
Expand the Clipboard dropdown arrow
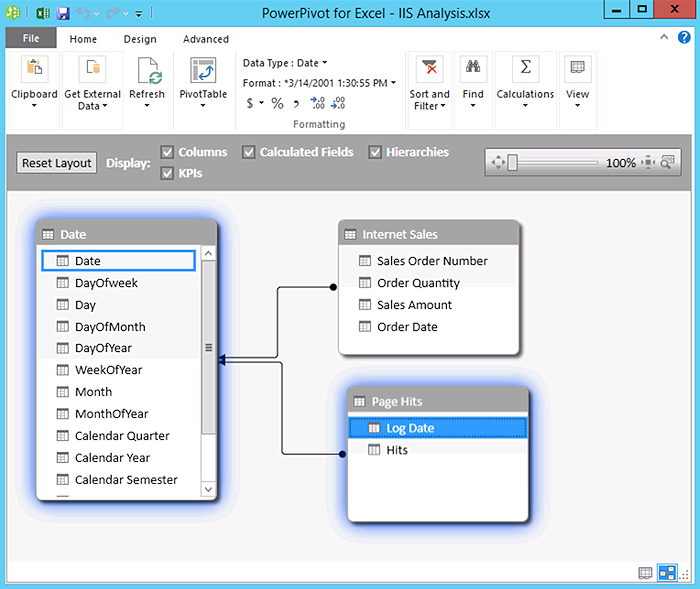click(x=34, y=106)
